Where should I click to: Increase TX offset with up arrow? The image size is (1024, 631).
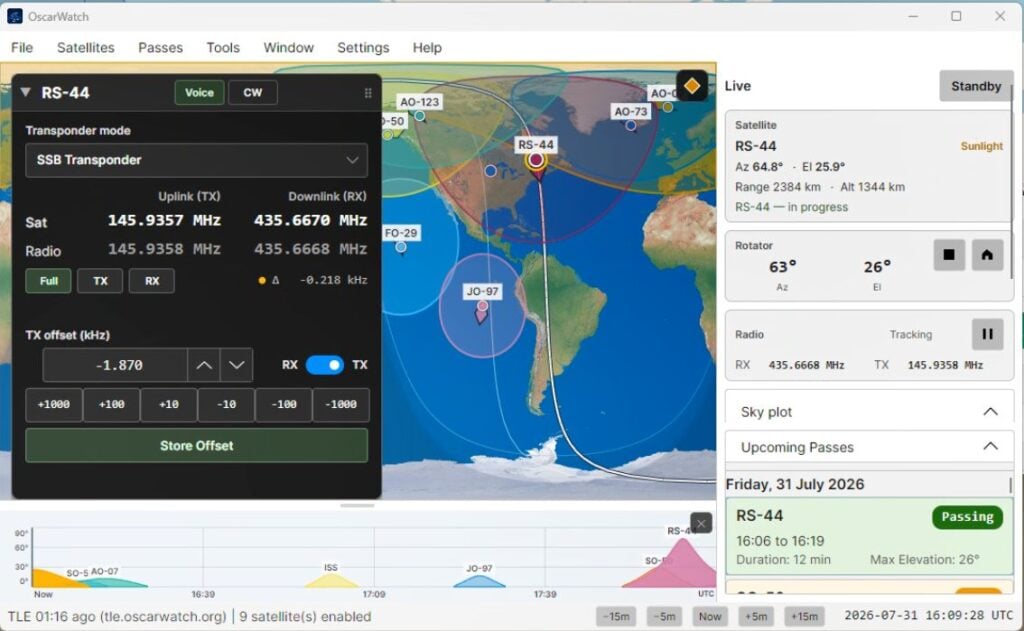(x=204, y=365)
